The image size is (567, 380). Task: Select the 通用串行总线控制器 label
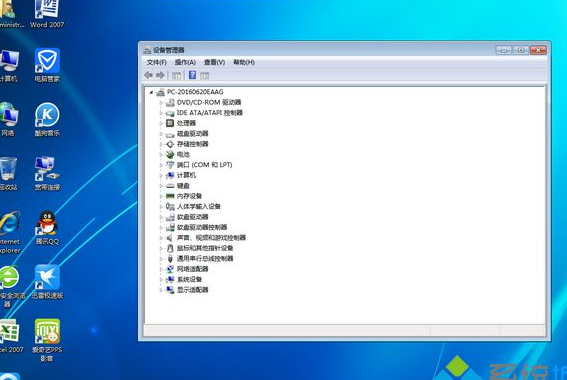pyautogui.click(x=205, y=259)
